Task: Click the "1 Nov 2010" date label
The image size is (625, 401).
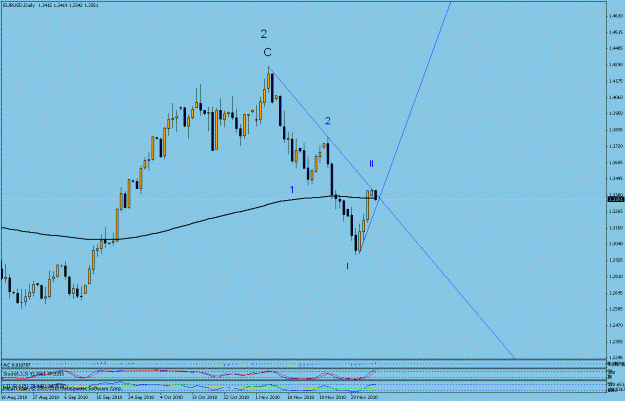Action: coord(268,397)
